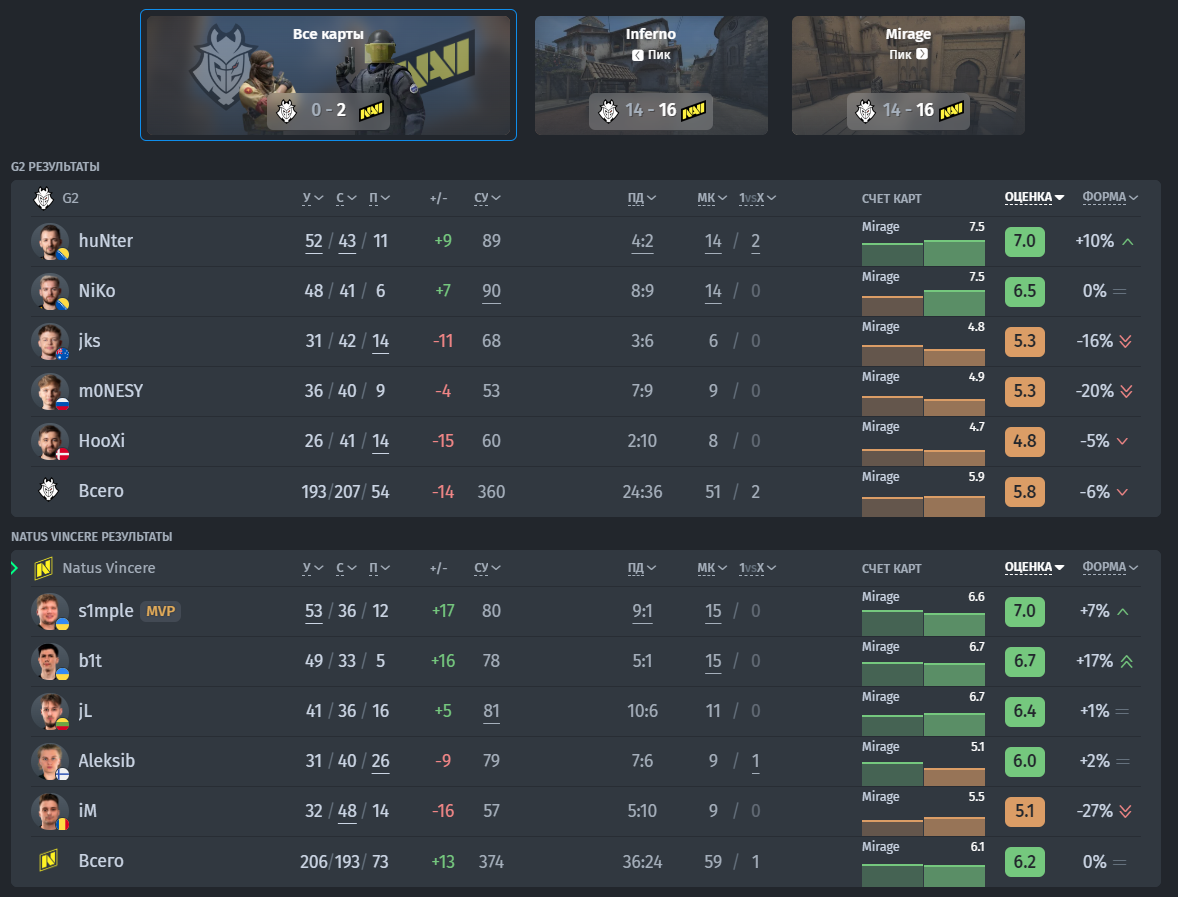Sort G2 table by ФОРМА column

pyautogui.click(x=1110, y=198)
